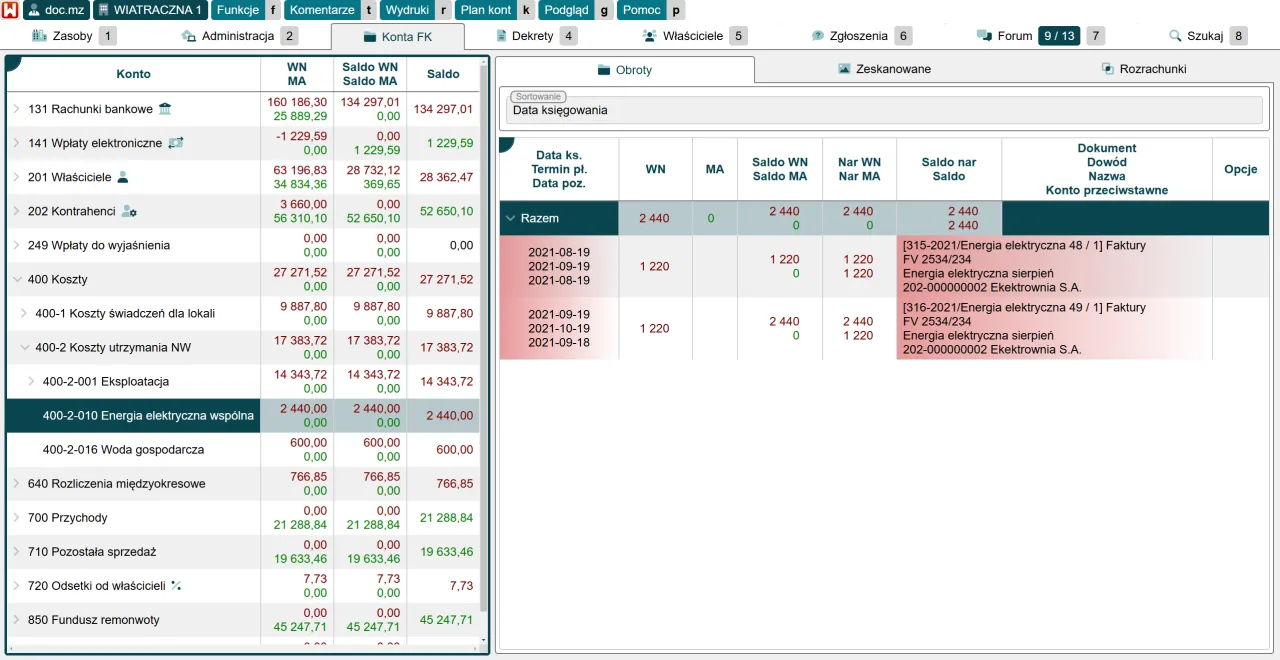Collapse the Razem summary row
Image resolution: width=1280 pixels, height=660 pixels.
click(x=510, y=218)
